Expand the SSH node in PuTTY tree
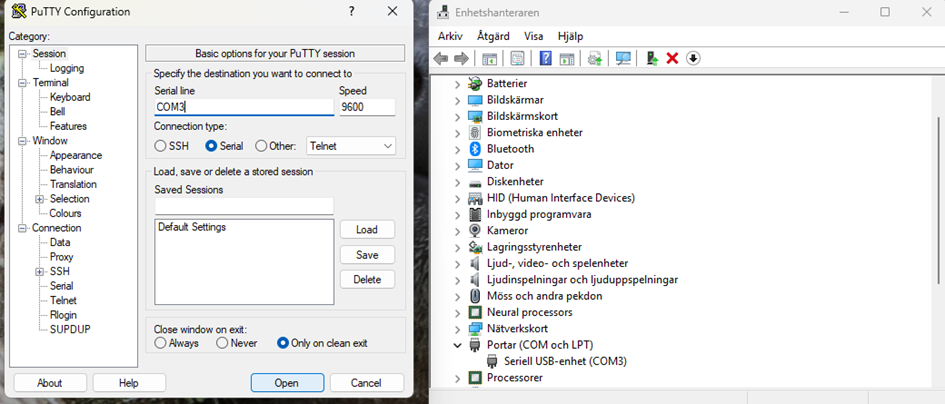Image resolution: width=945 pixels, height=404 pixels. pos(40,271)
